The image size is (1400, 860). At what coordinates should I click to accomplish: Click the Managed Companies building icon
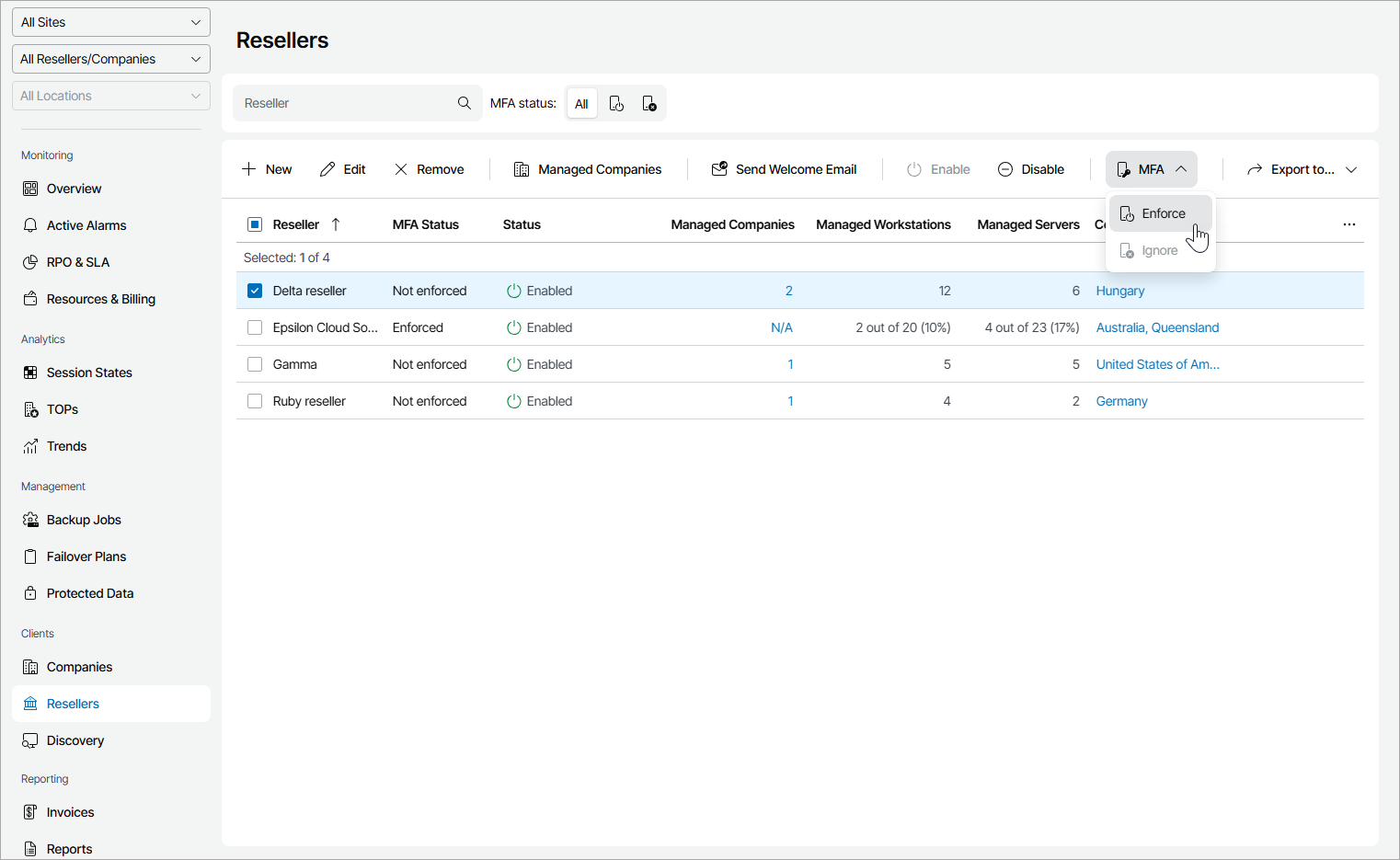coord(522,169)
